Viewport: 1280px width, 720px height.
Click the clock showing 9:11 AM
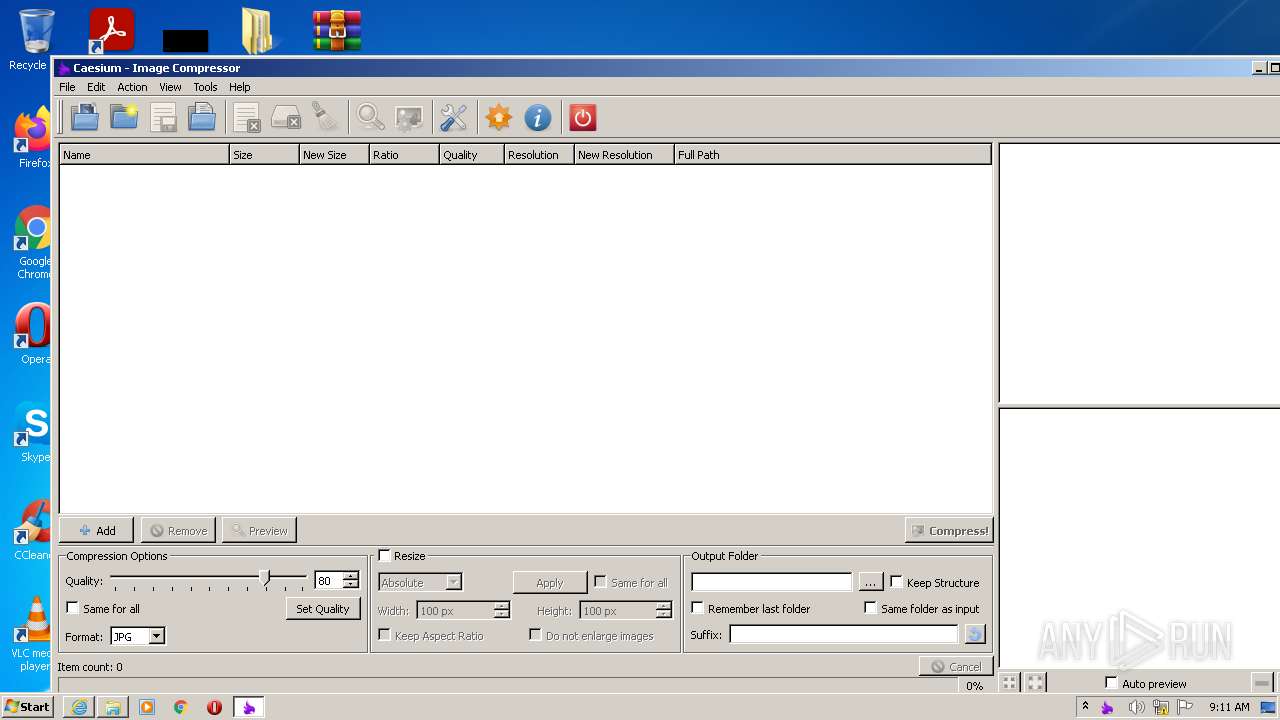1229,707
